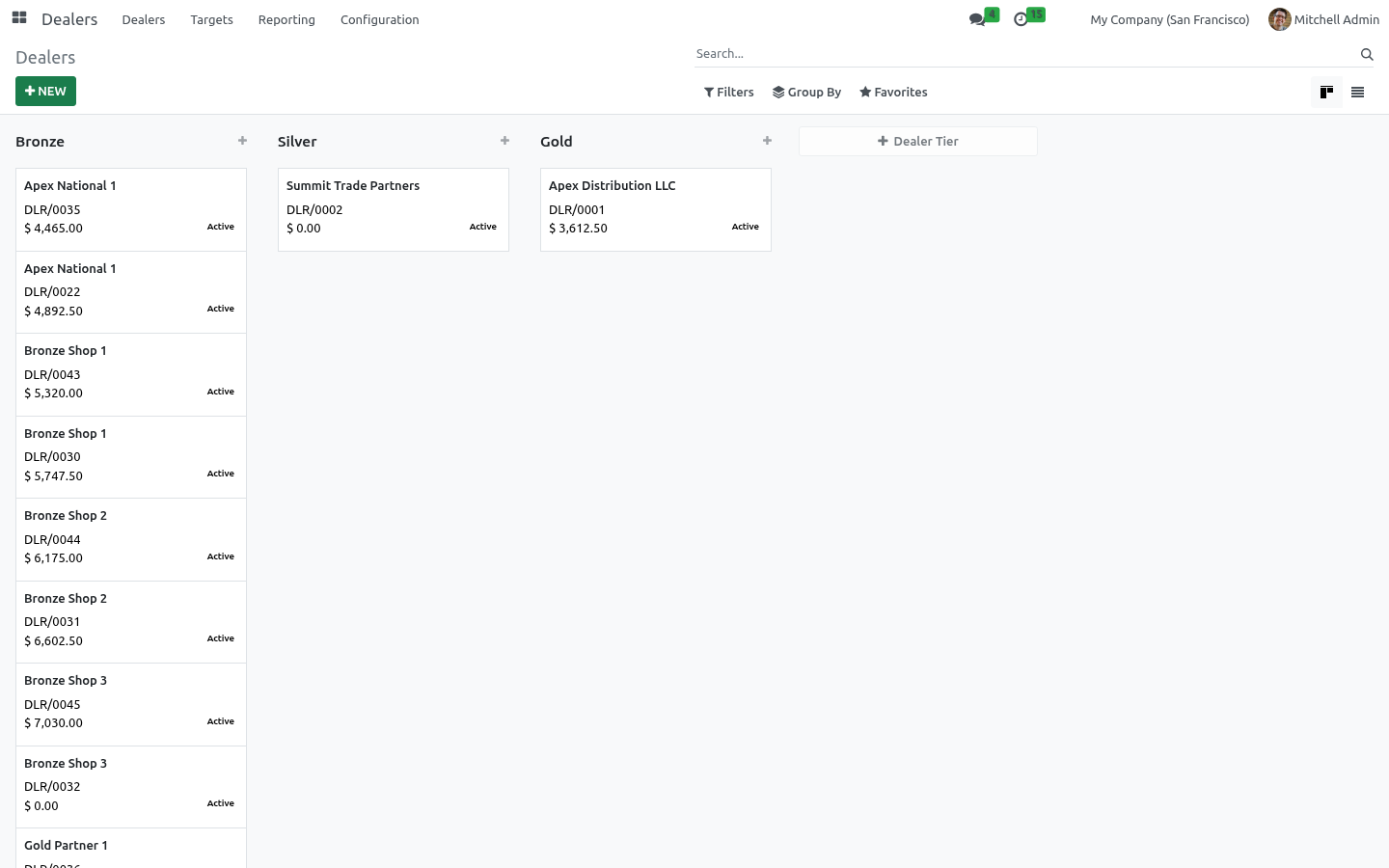Screen dimensions: 1389x868
Task: Open the Dealers menu item
Action: (144, 19)
